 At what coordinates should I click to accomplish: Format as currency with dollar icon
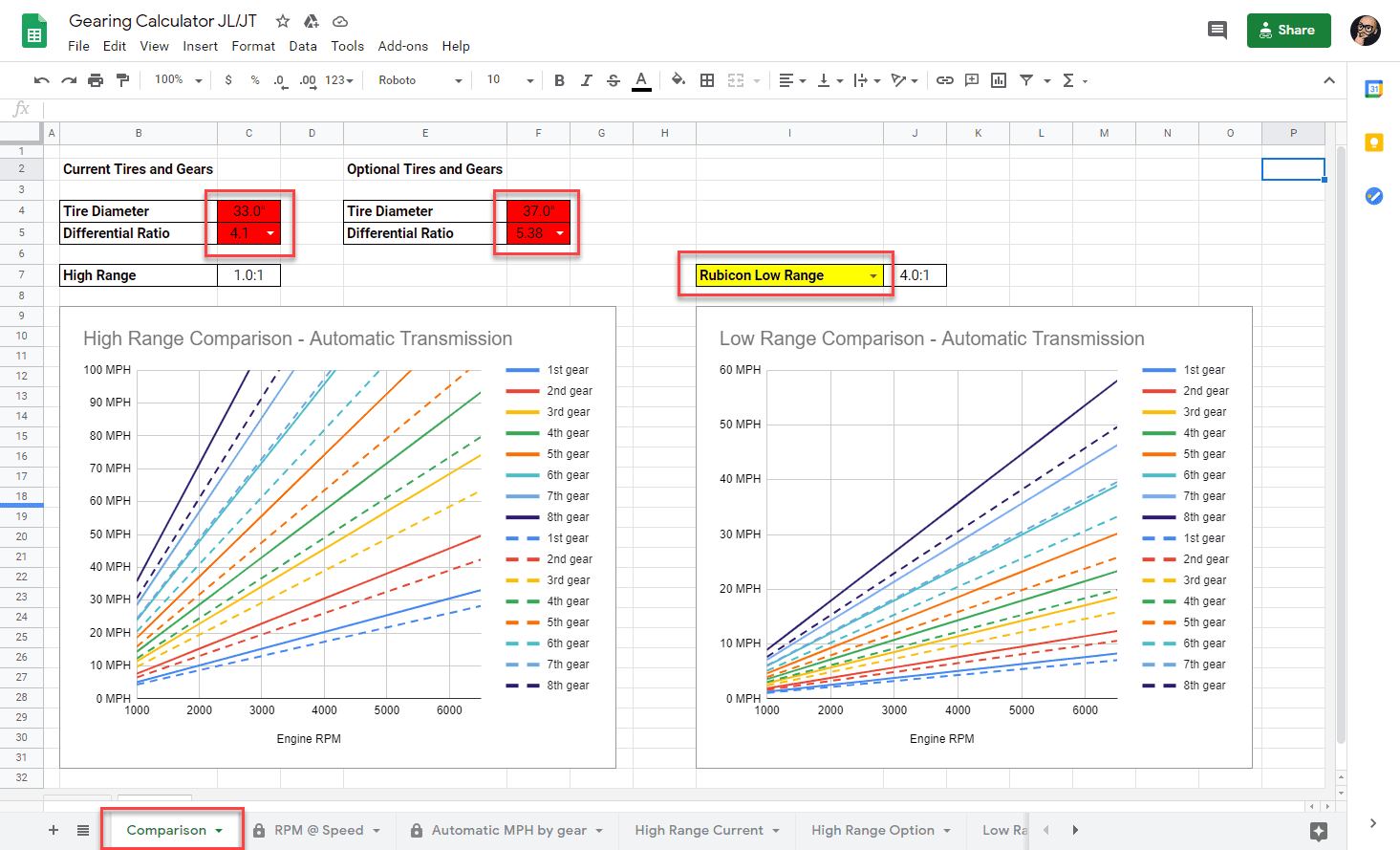228,80
